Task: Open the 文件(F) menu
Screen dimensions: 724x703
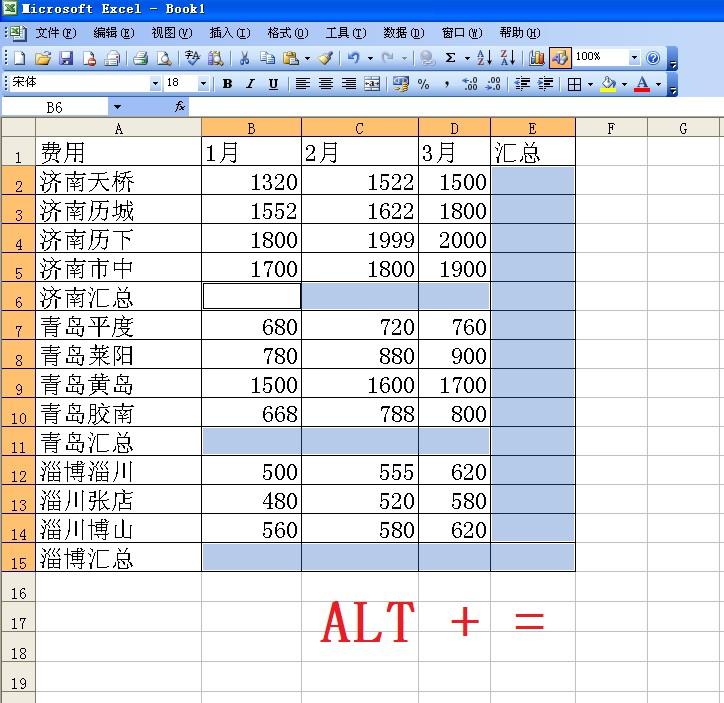Action: pos(56,33)
